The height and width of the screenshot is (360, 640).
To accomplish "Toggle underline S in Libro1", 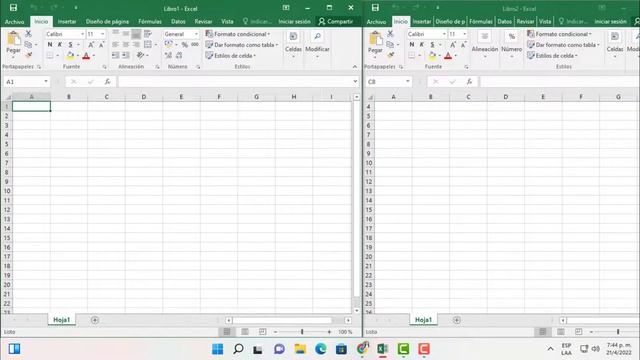I will tap(70, 44).
